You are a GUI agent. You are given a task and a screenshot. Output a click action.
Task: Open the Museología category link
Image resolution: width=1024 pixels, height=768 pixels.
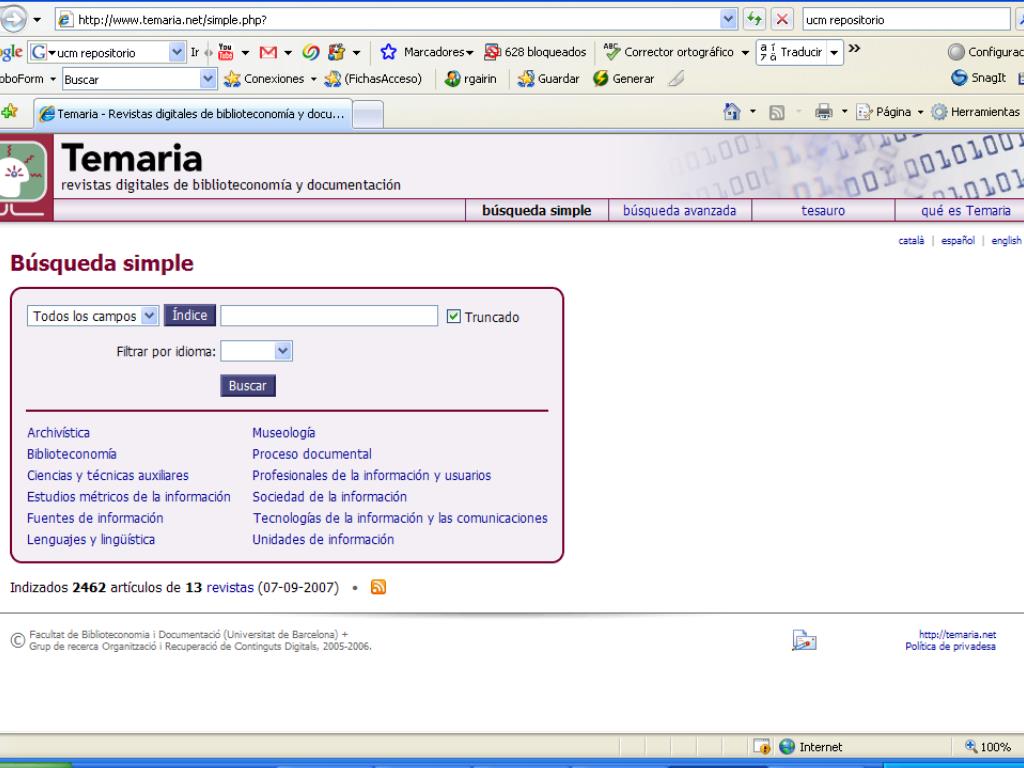coord(283,432)
